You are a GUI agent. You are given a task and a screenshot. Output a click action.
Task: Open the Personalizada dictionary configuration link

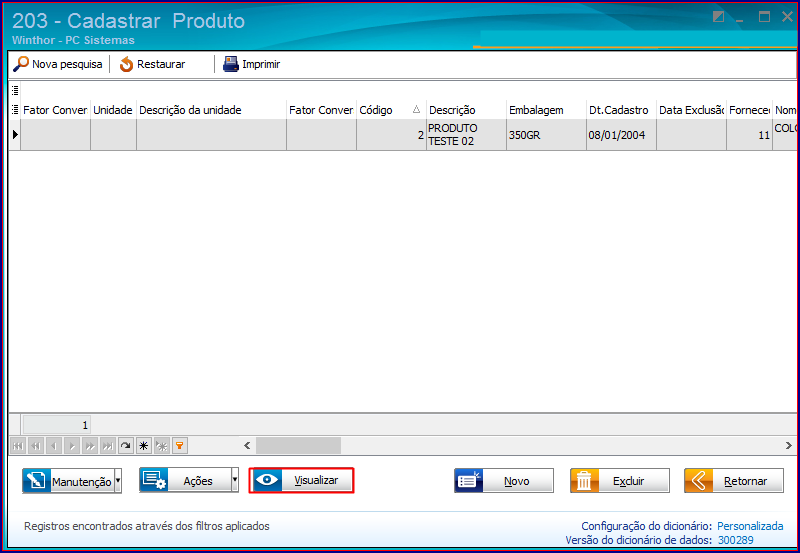750,526
